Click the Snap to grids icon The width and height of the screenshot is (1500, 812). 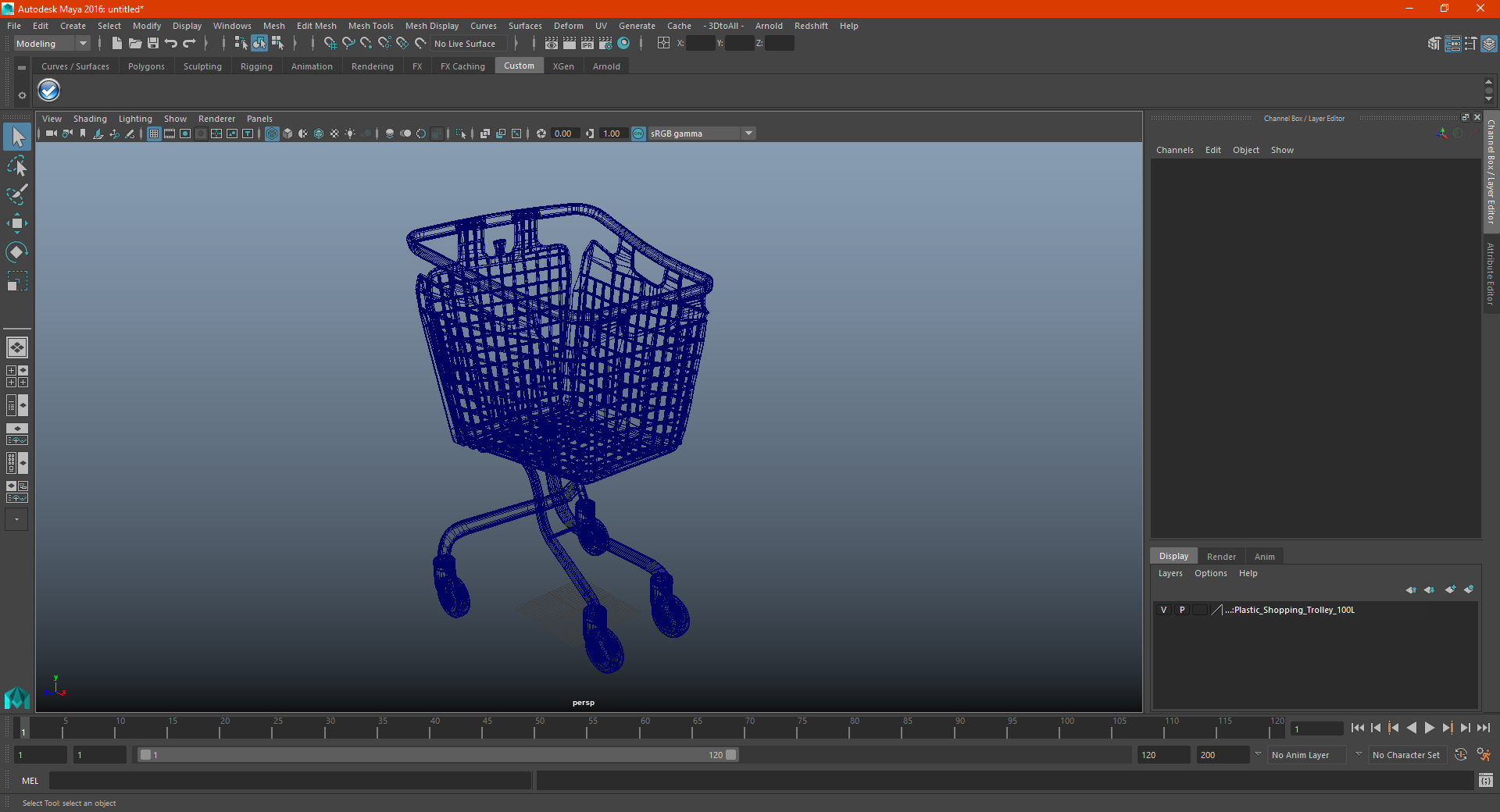tap(330, 44)
